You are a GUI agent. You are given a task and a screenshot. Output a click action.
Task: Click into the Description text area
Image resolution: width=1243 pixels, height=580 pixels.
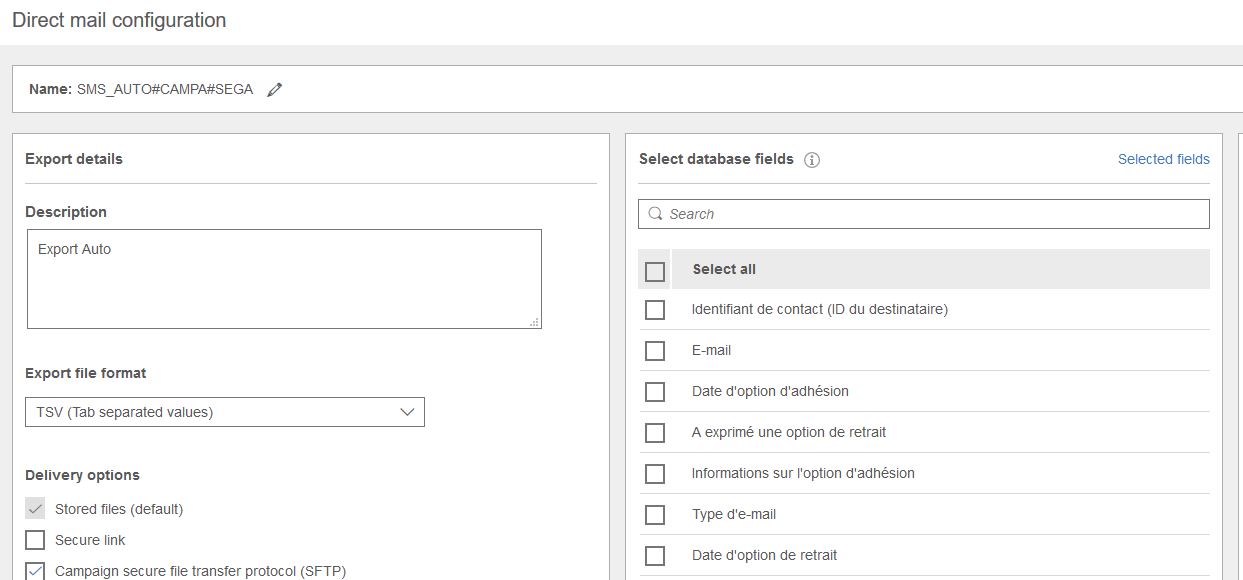click(284, 279)
